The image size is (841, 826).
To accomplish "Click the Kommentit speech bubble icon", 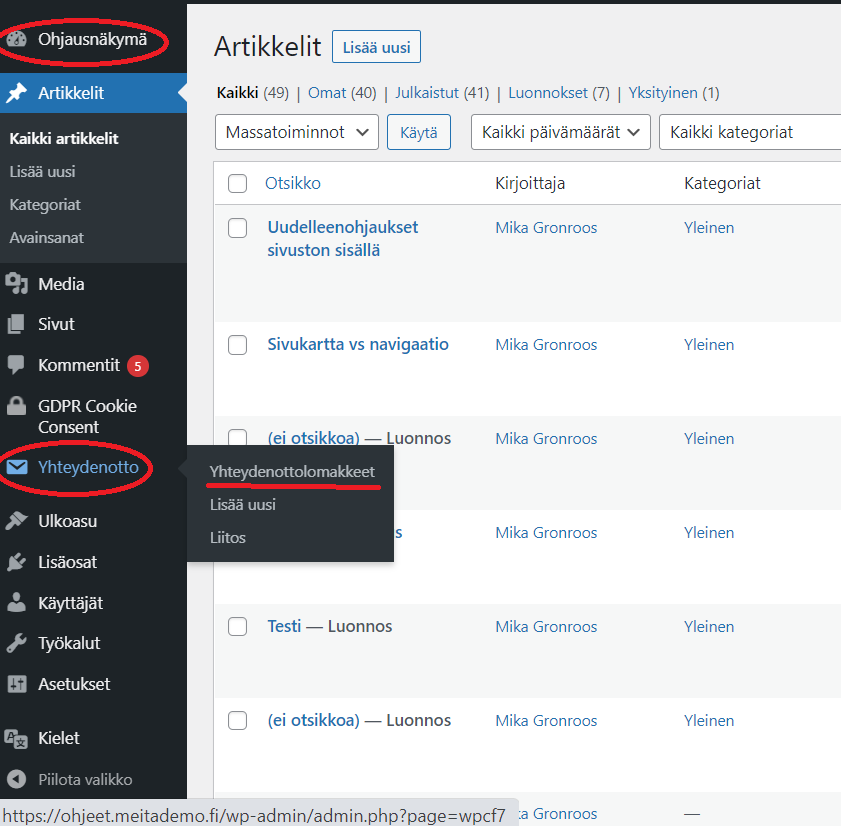I will tap(17, 365).
